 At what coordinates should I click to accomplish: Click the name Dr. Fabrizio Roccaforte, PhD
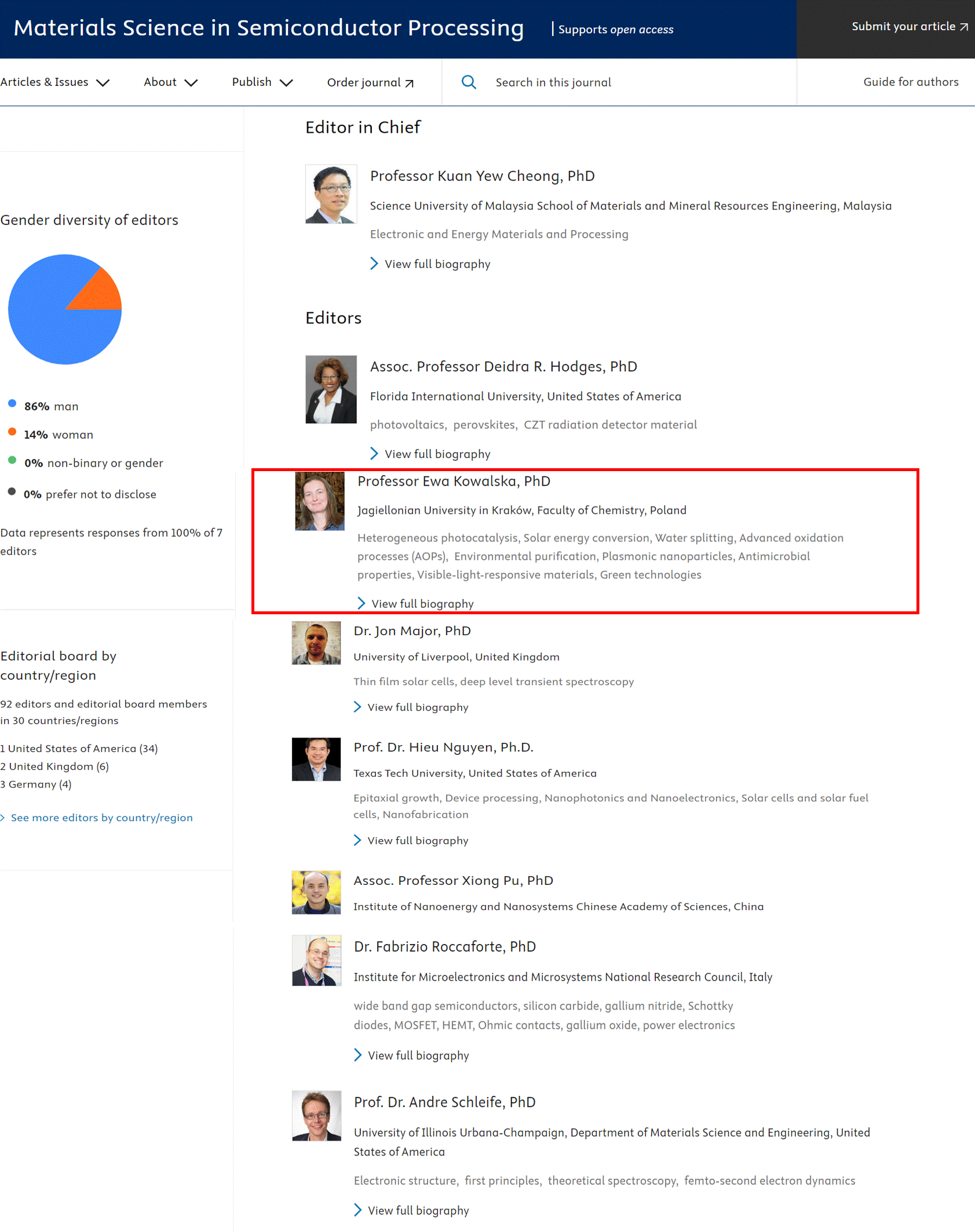445,947
